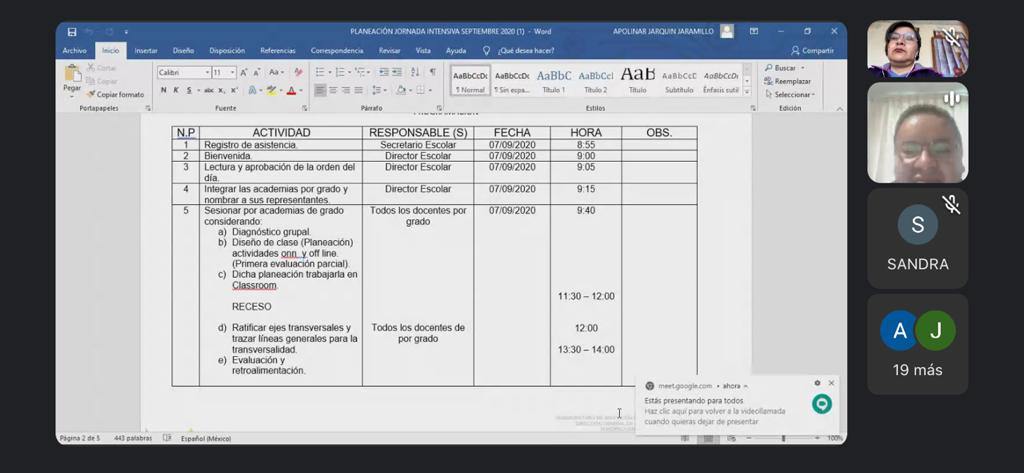Open font size 11 dropdown
This screenshot has height=473, width=1024.
(233, 73)
